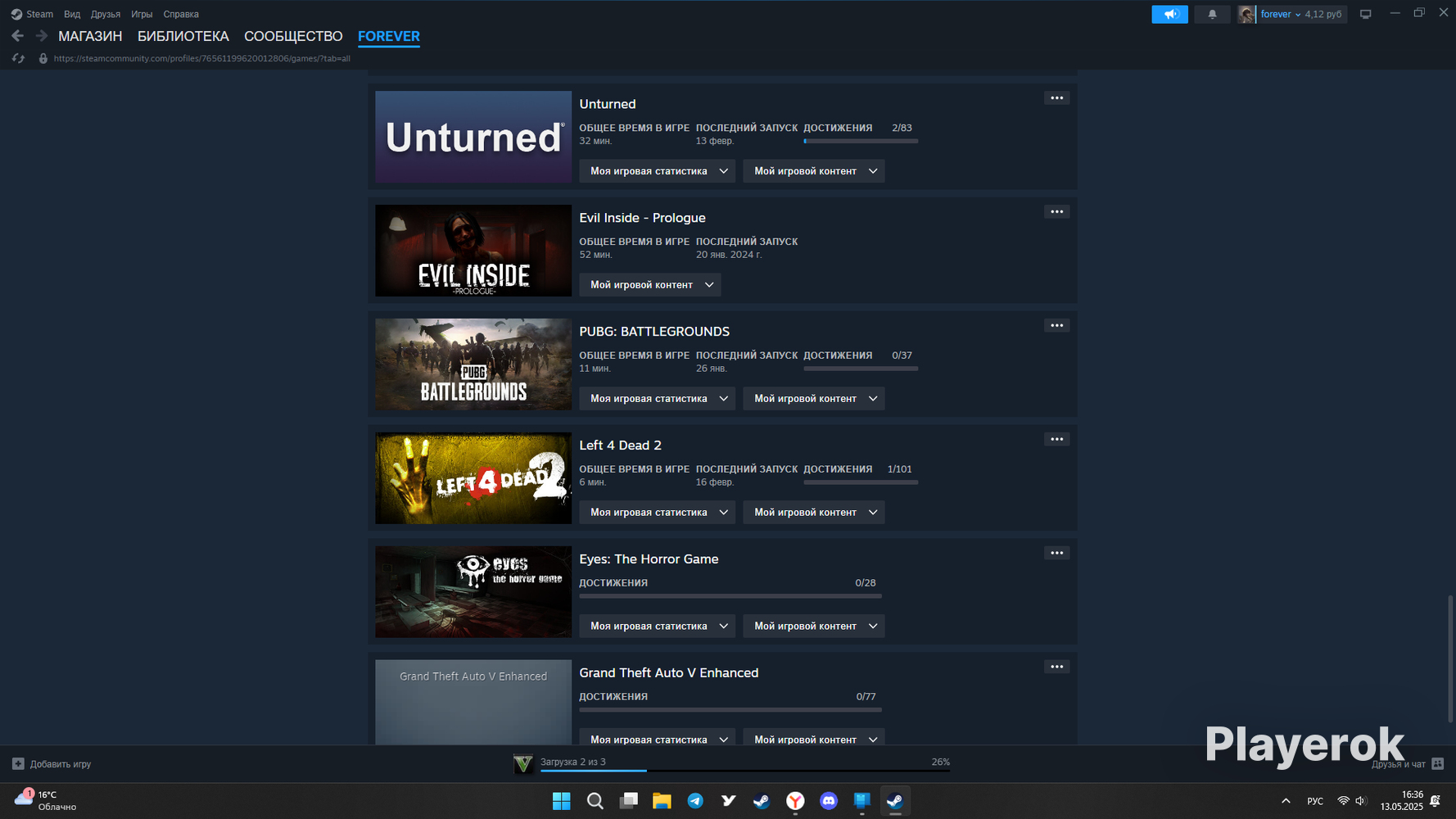Expand Unturned game content dropdown
Viewport: 1456px width, 819px height.
814,171
